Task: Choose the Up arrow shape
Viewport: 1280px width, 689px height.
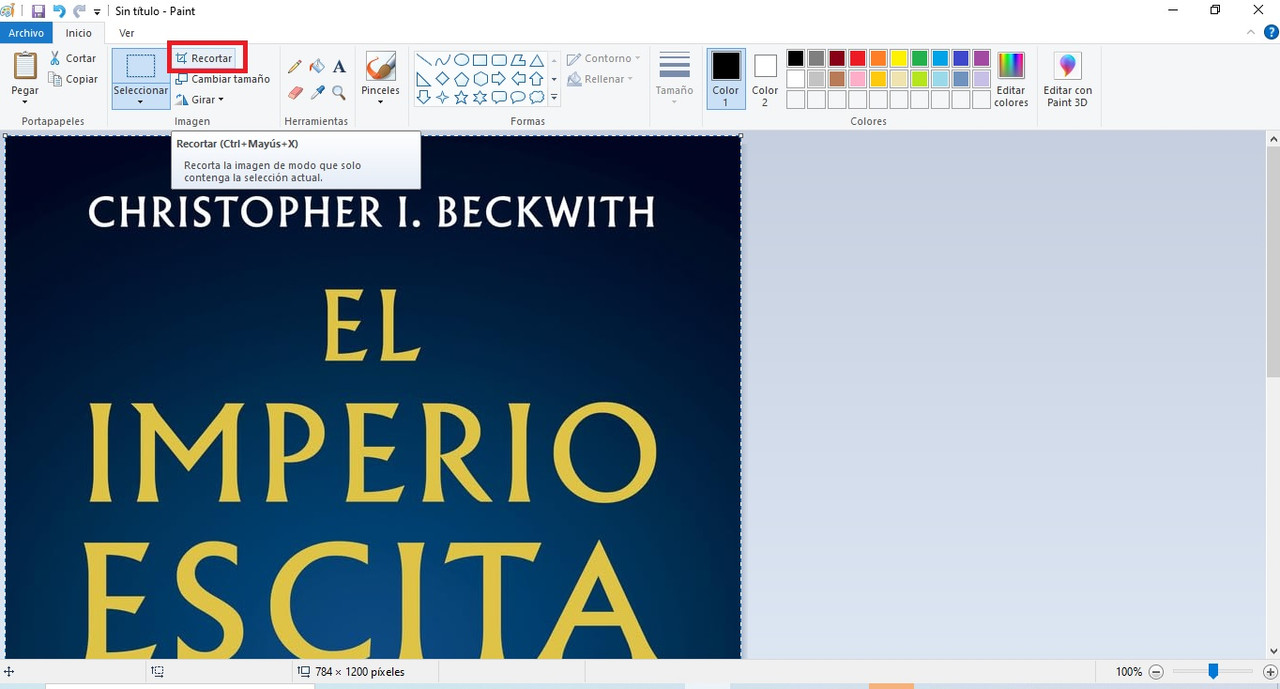Action: pyautogui.click(x=537, y=79)
